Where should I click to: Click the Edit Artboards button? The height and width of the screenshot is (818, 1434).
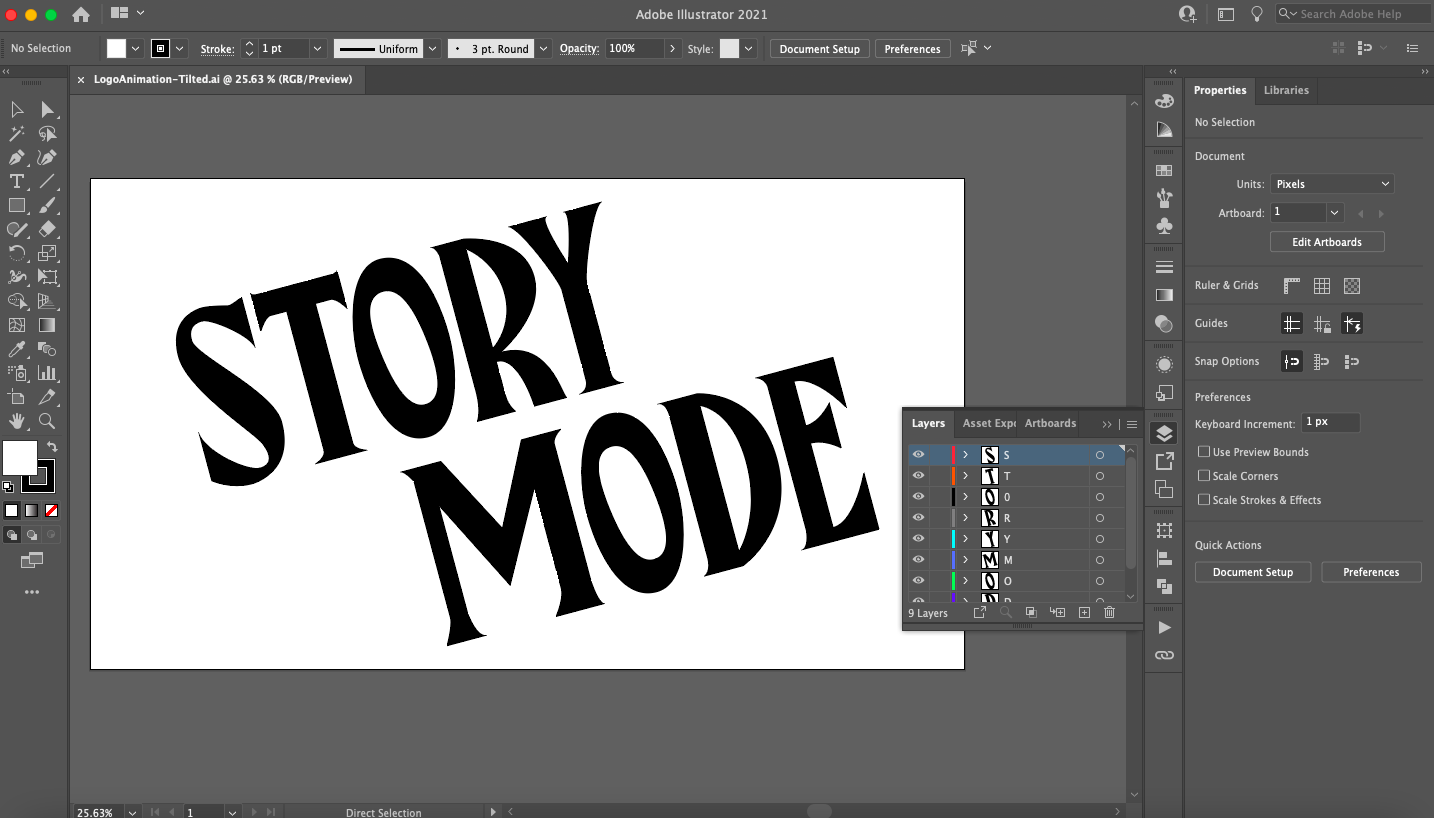tap(1327, 241)
